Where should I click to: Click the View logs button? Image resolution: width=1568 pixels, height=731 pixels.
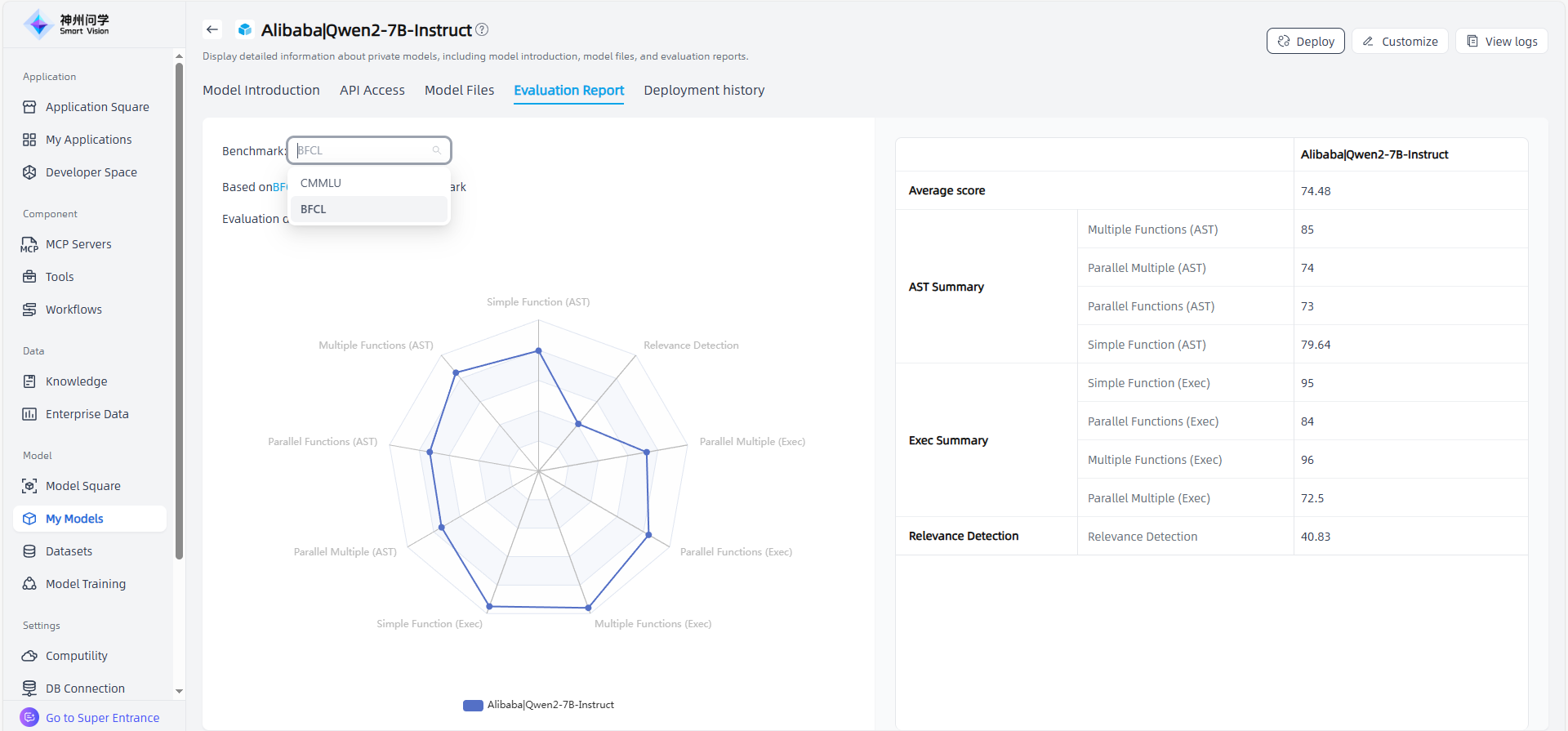click(x=1501, y=42)
